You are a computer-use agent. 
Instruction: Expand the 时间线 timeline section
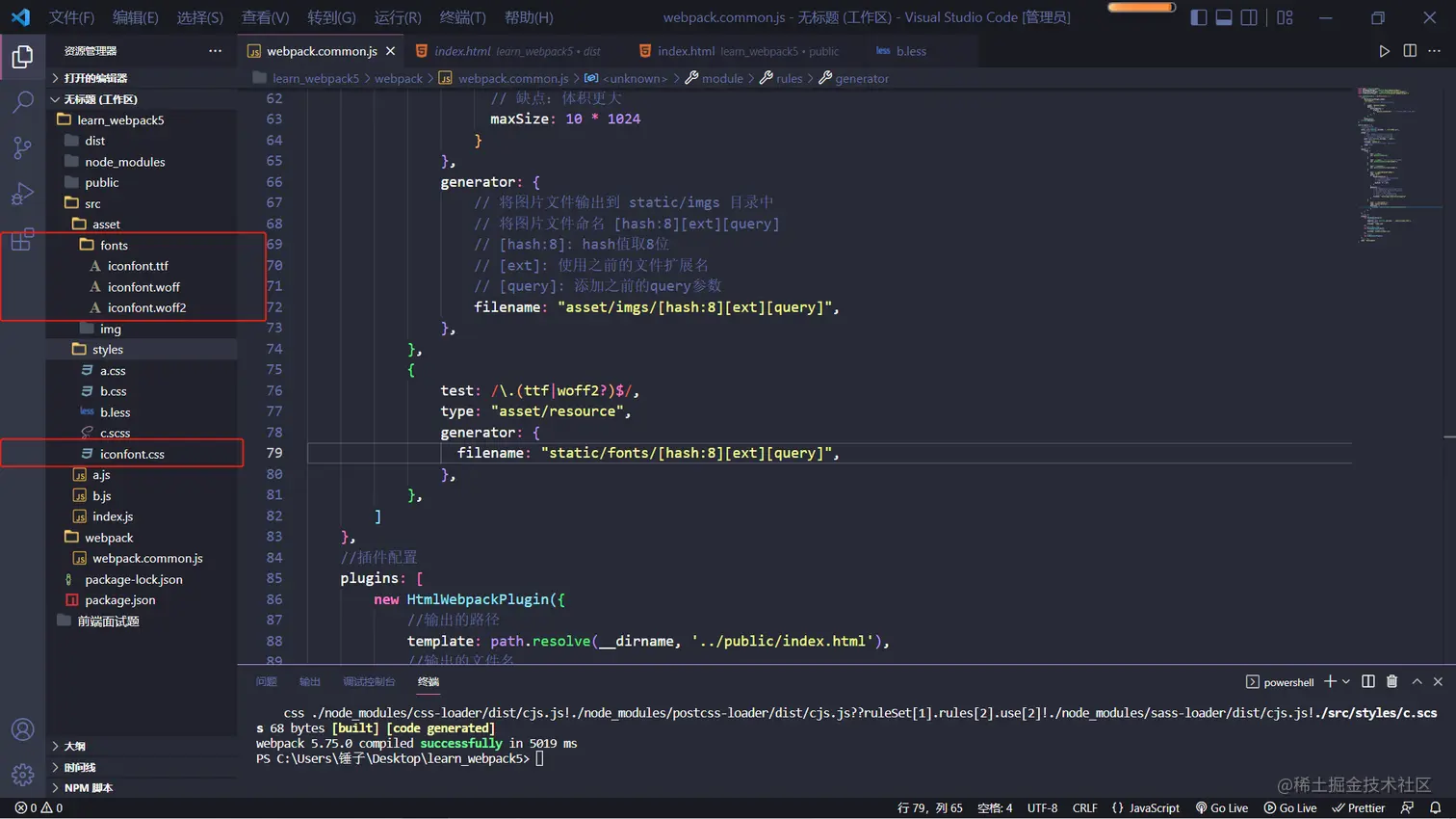point(142,767)
